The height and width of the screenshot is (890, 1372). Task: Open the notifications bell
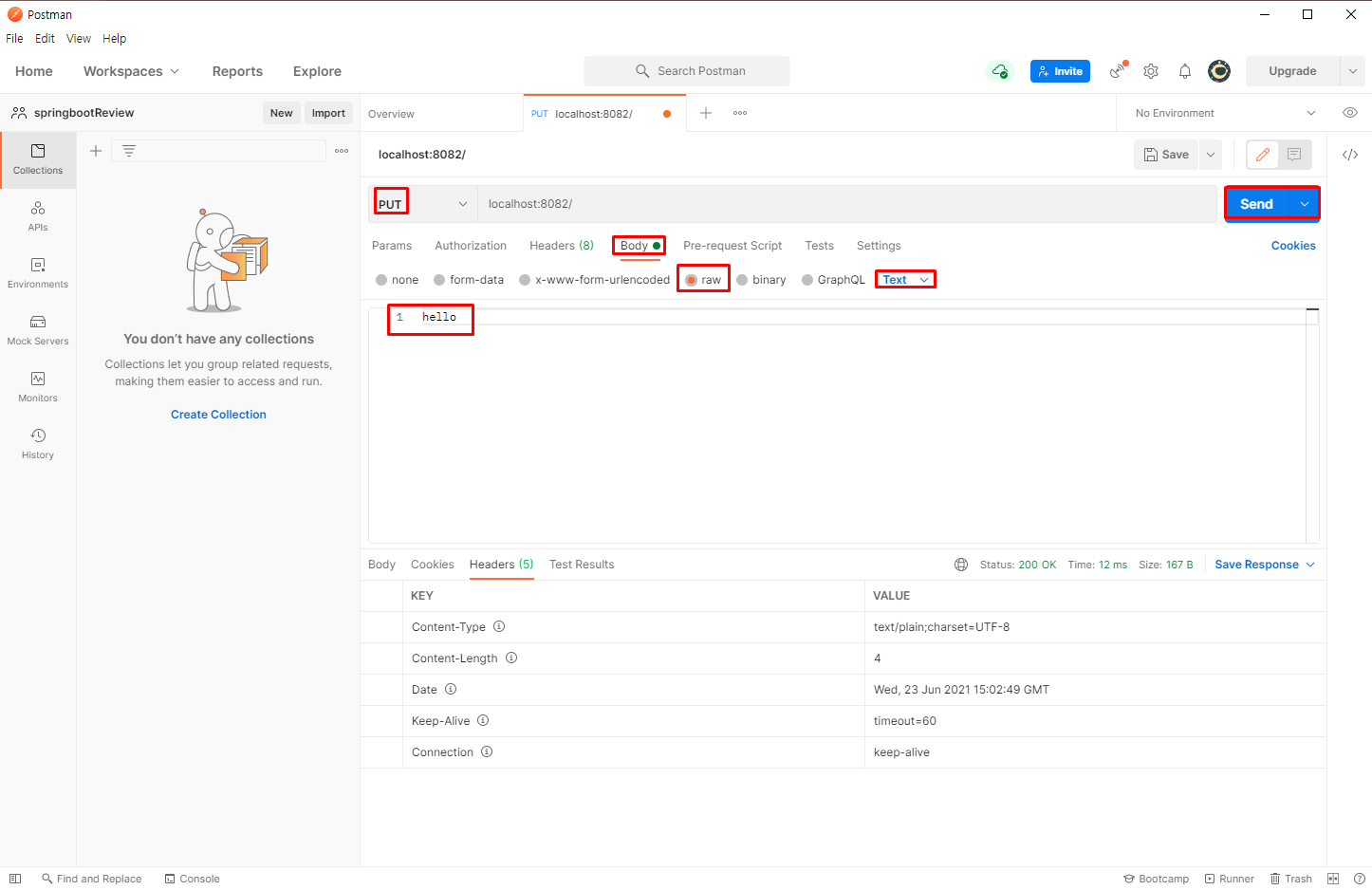pyautogui.click(x=1185, y=71)
